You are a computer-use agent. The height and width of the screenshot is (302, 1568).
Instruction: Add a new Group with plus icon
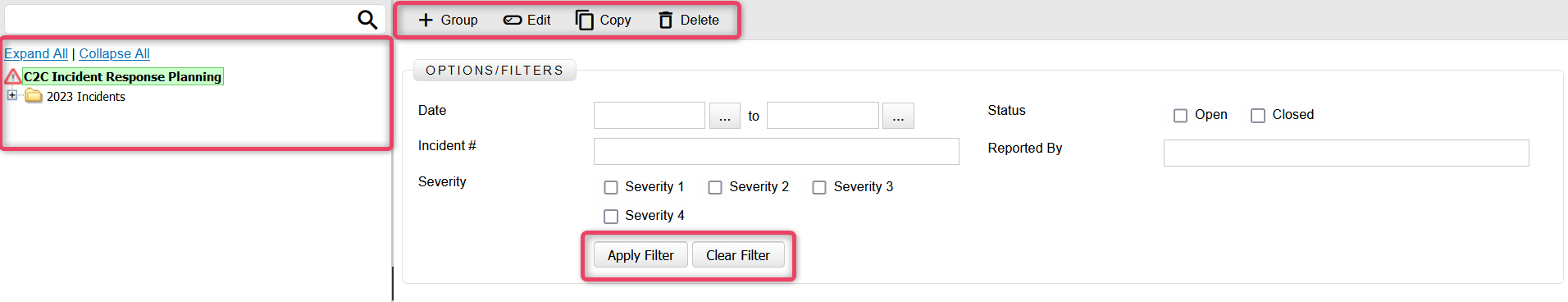pos(426,20)
